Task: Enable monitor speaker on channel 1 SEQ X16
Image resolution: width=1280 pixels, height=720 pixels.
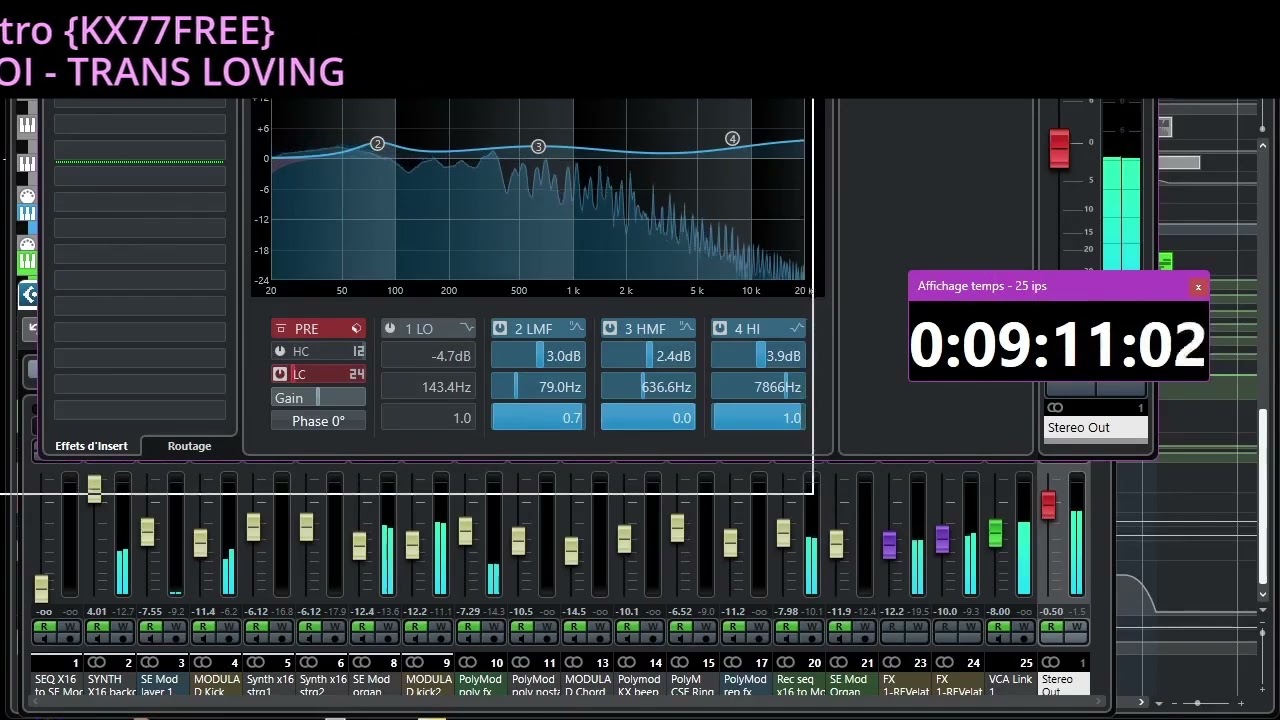Action: coord(43,639)
